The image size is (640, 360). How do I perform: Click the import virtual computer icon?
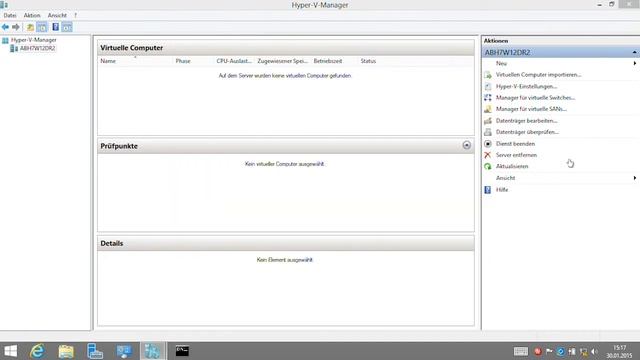pyautogui.click(x=488, y=75)
